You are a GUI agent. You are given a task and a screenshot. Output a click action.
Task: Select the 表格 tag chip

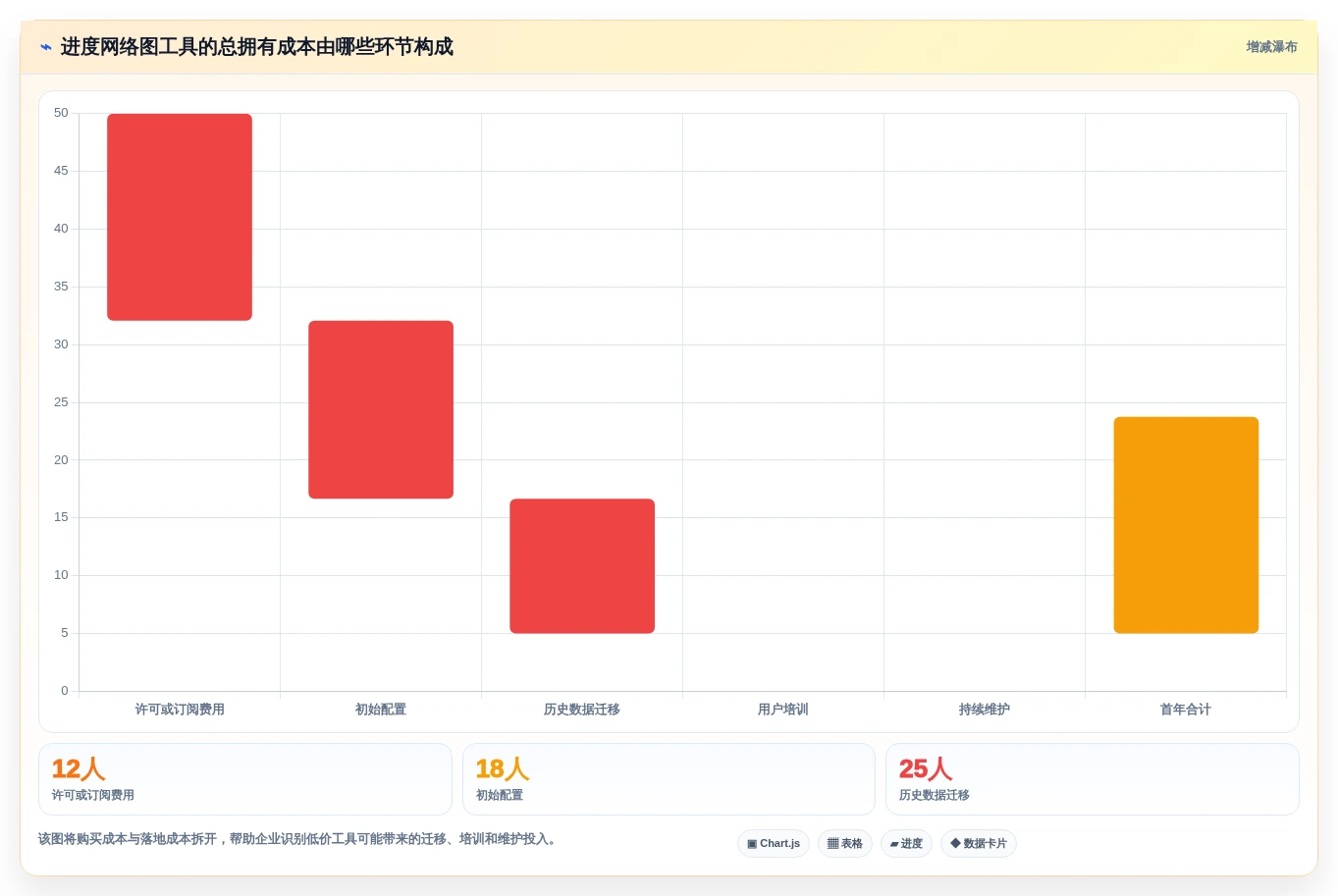pyautogui.click(x=845, y=844)
